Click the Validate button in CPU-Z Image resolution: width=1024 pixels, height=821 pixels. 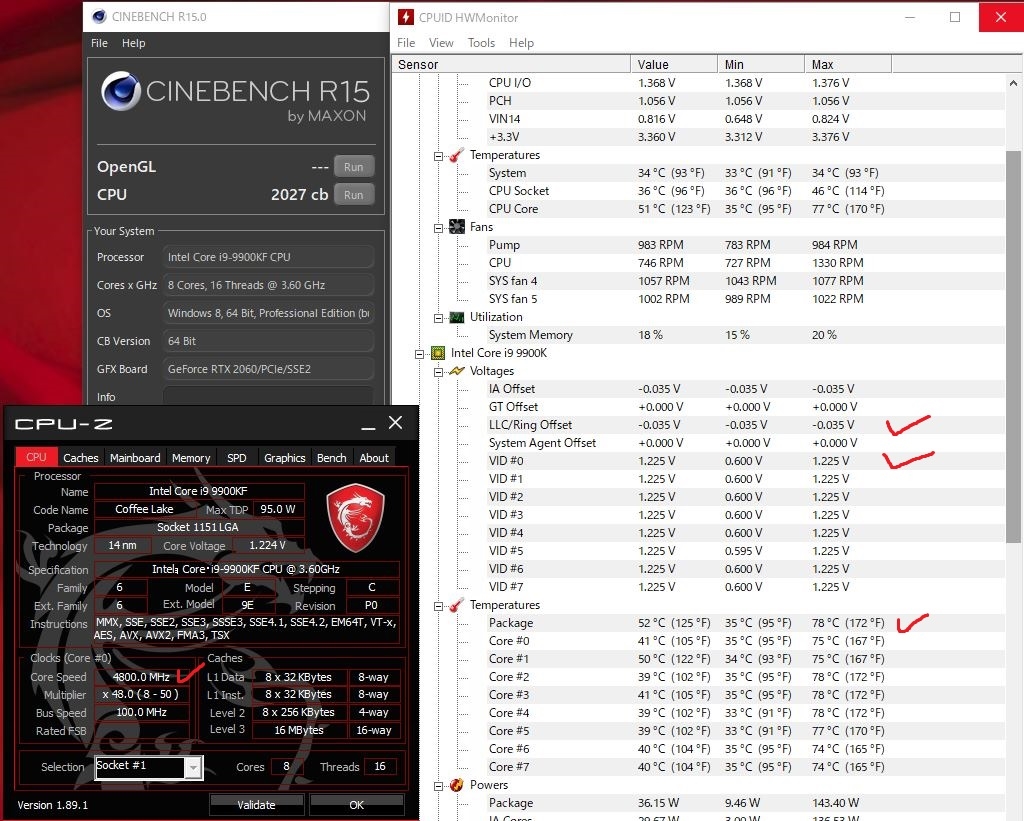click(x=256, y=805)
